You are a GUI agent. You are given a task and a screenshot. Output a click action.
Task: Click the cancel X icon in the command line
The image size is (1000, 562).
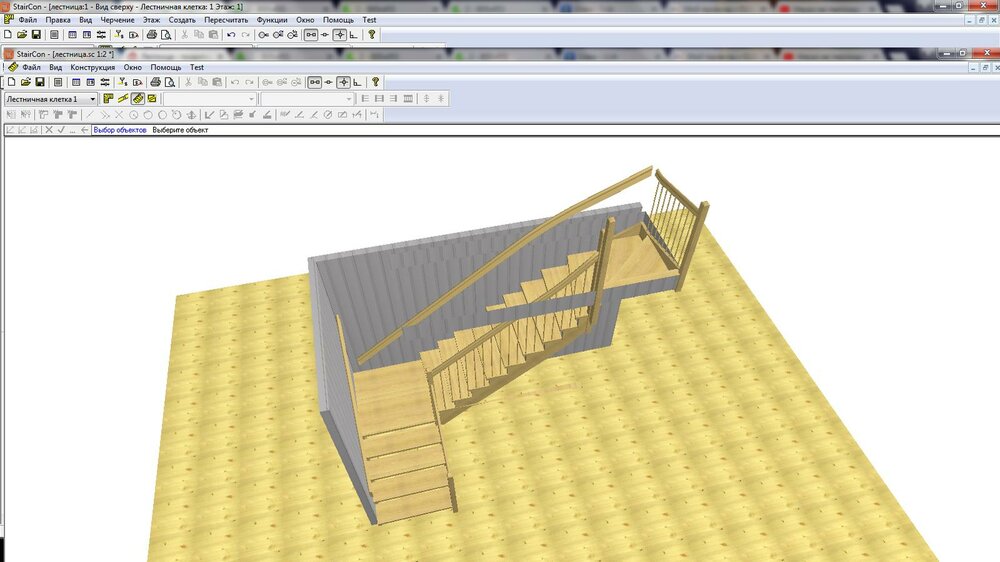tap(48, 129)
